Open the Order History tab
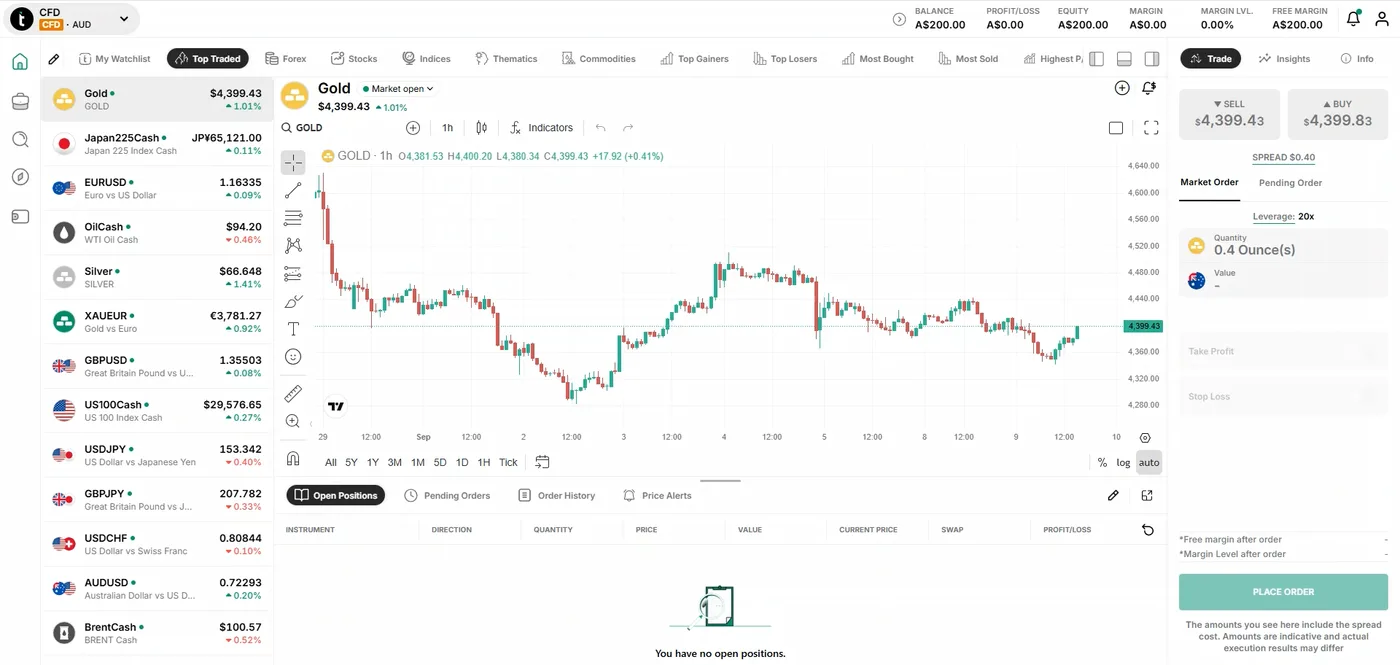The width and height of the screenshot is (1400, 665). 556,495
